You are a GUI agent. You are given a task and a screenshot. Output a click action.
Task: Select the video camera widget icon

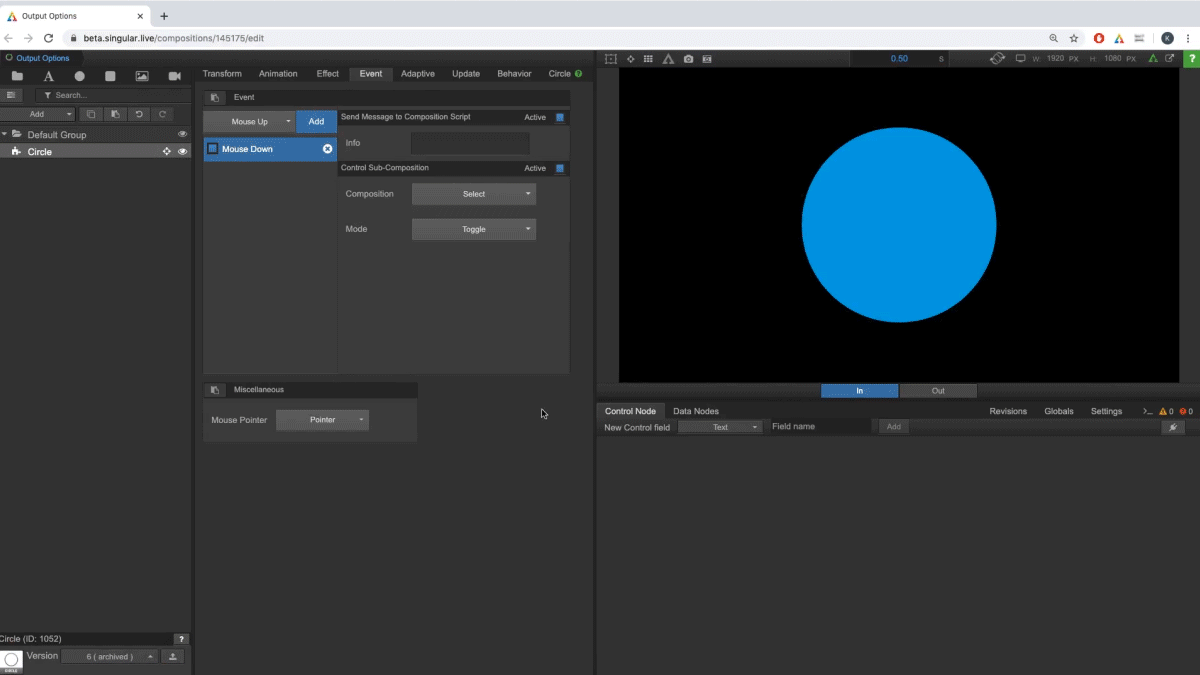pyautogui.click(x=174, y=76)
